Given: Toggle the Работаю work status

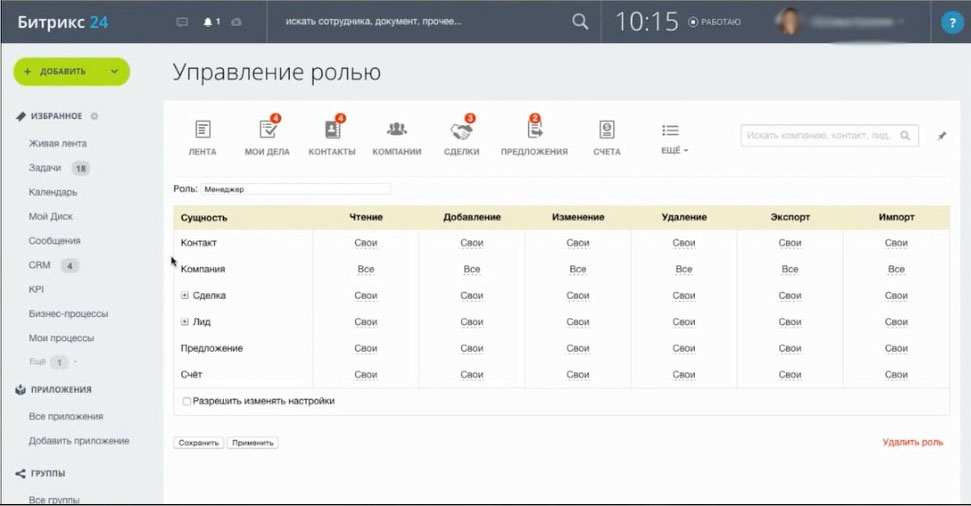Looking at the screenshot, I should click(715, 21).
